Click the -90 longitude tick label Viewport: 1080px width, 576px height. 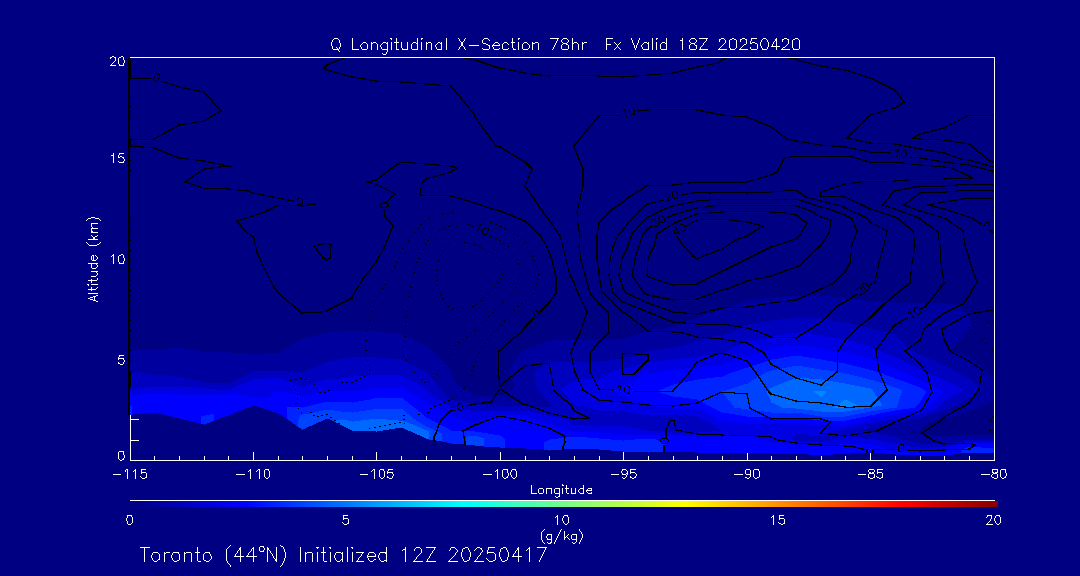pyautogui.click(x=747, y=475)
